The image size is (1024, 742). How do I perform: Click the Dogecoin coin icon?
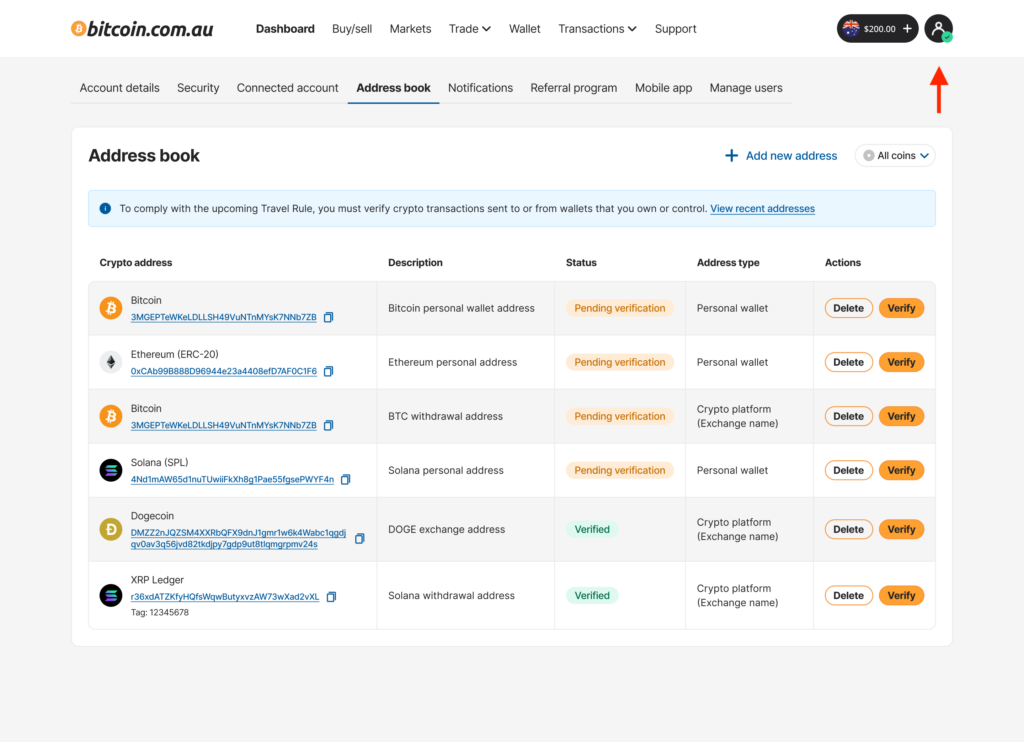(111, 529)
